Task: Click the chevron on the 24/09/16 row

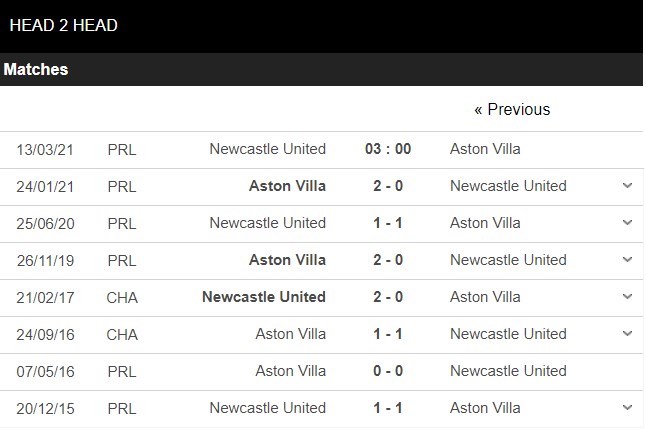Action: [627, 334]
